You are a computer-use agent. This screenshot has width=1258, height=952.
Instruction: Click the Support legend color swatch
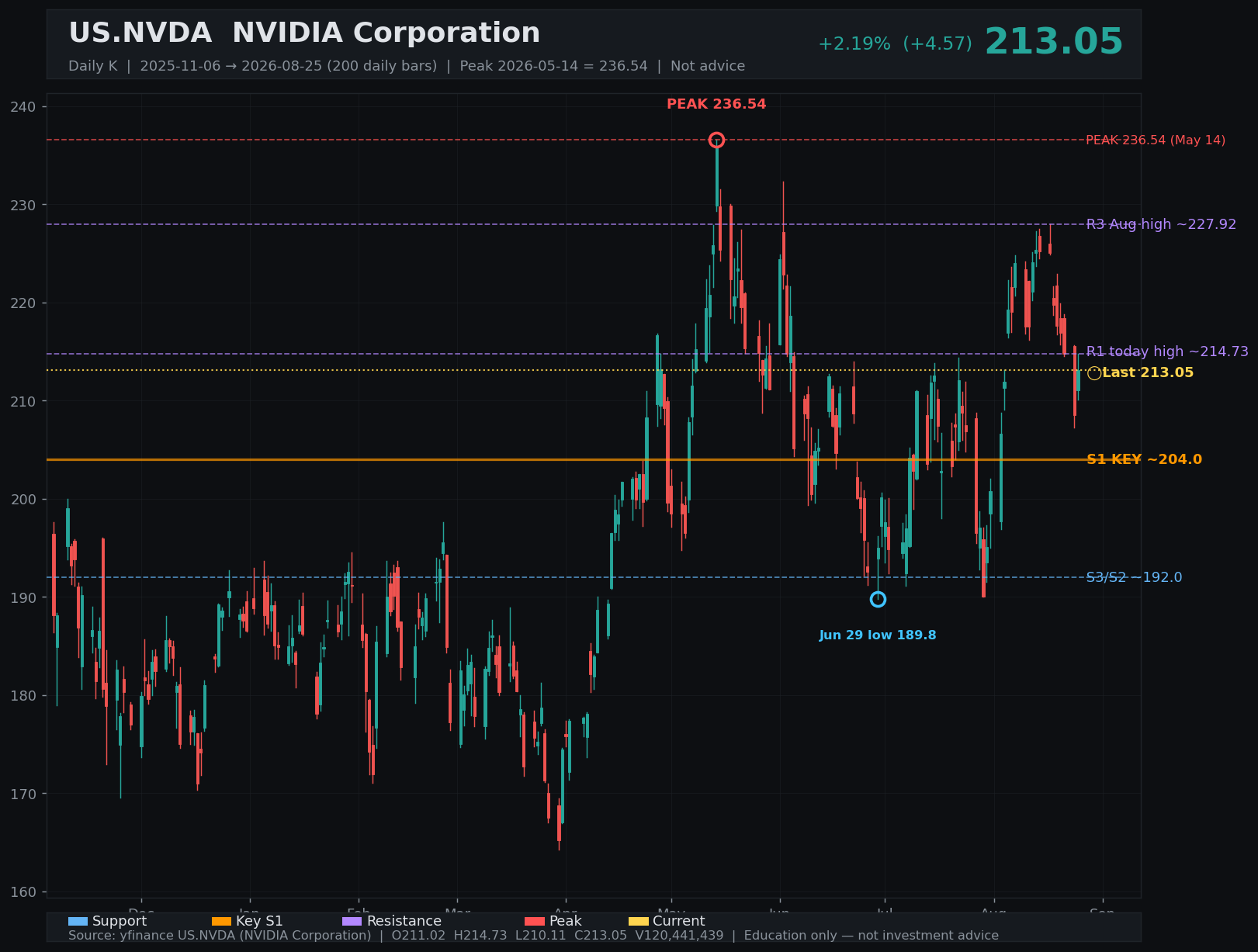pos(78,921)
